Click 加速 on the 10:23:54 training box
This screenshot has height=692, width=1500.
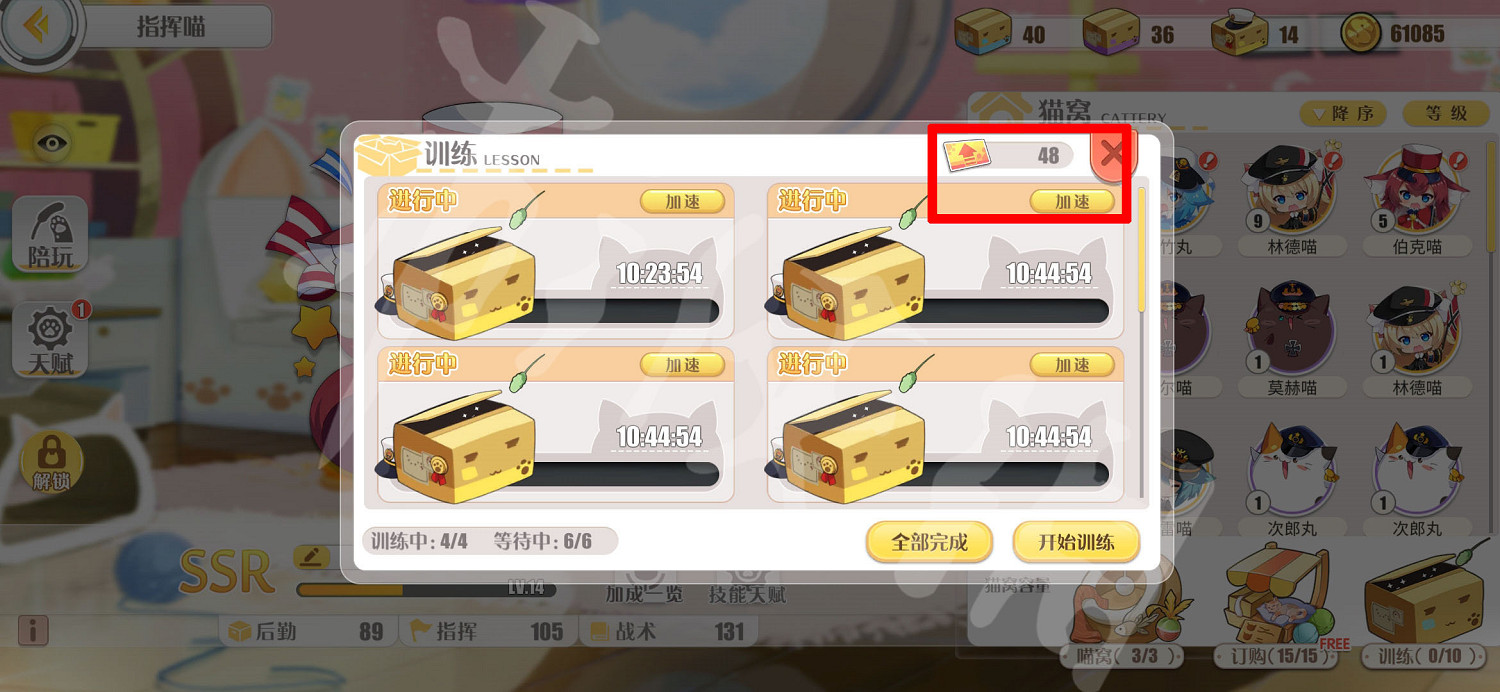pos(684,201)
